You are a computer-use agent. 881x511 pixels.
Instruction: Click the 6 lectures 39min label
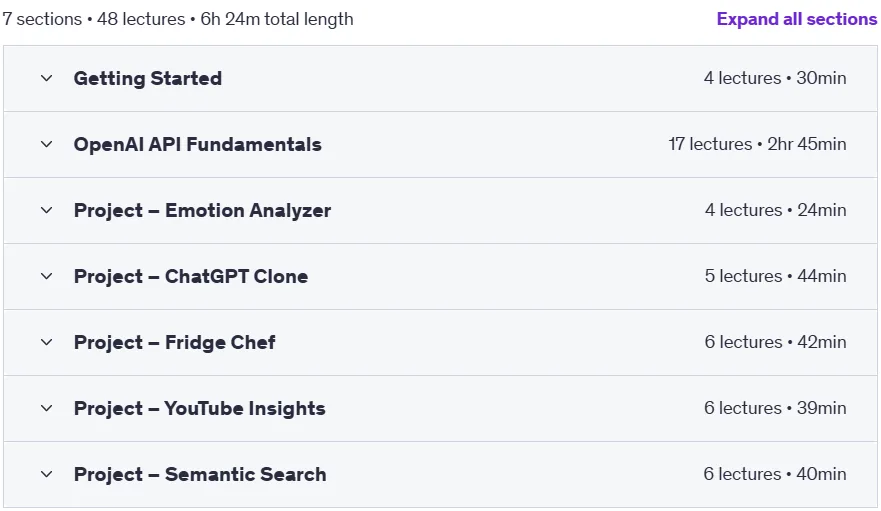(775, 408)
